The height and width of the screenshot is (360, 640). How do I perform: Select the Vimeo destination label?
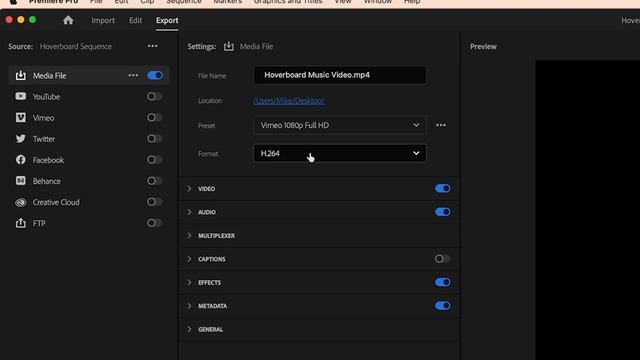43,118
